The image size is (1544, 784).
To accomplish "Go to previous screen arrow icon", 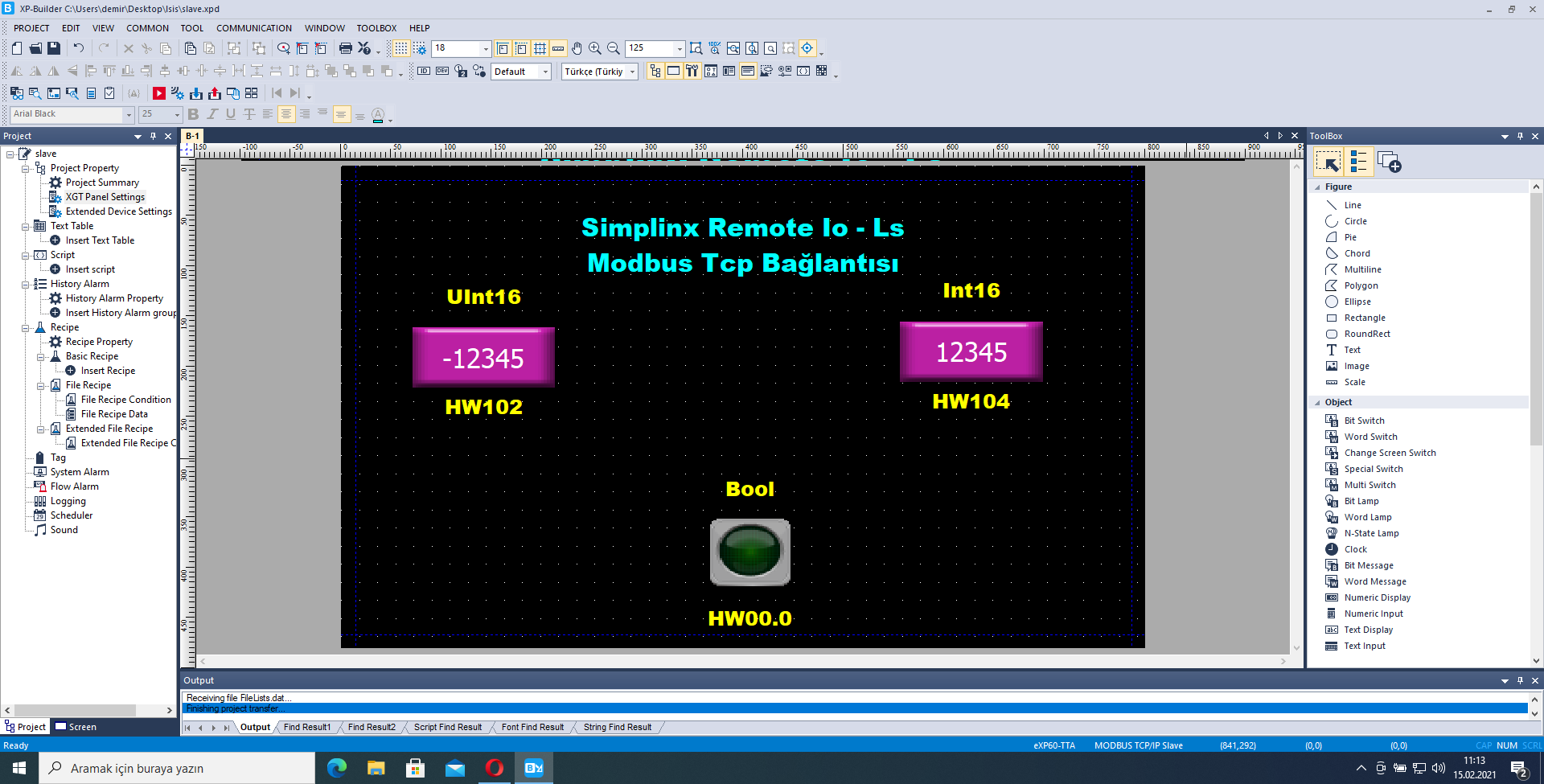I will [277, 93].
